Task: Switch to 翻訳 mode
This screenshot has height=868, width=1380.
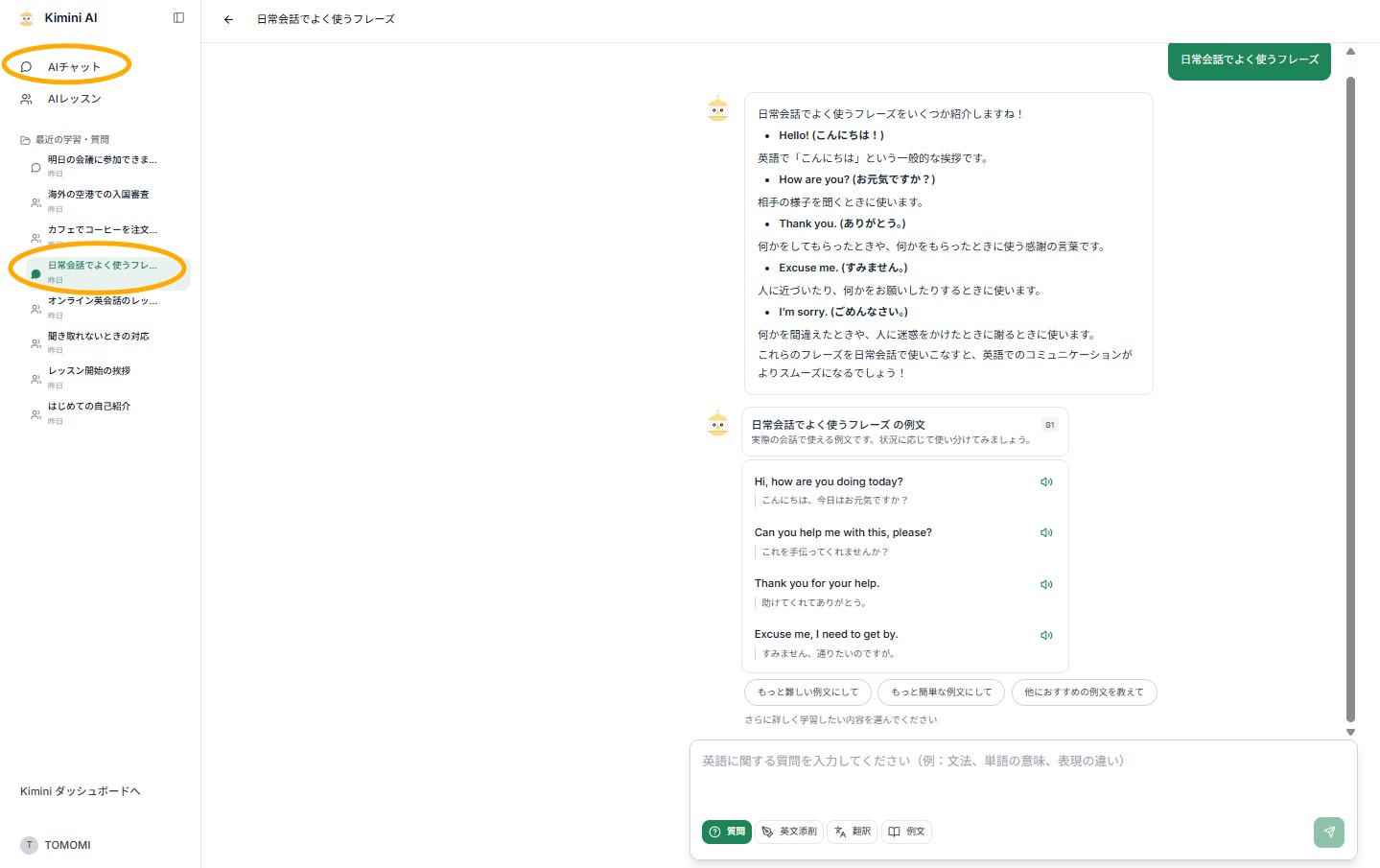Action: click(853, 832)
